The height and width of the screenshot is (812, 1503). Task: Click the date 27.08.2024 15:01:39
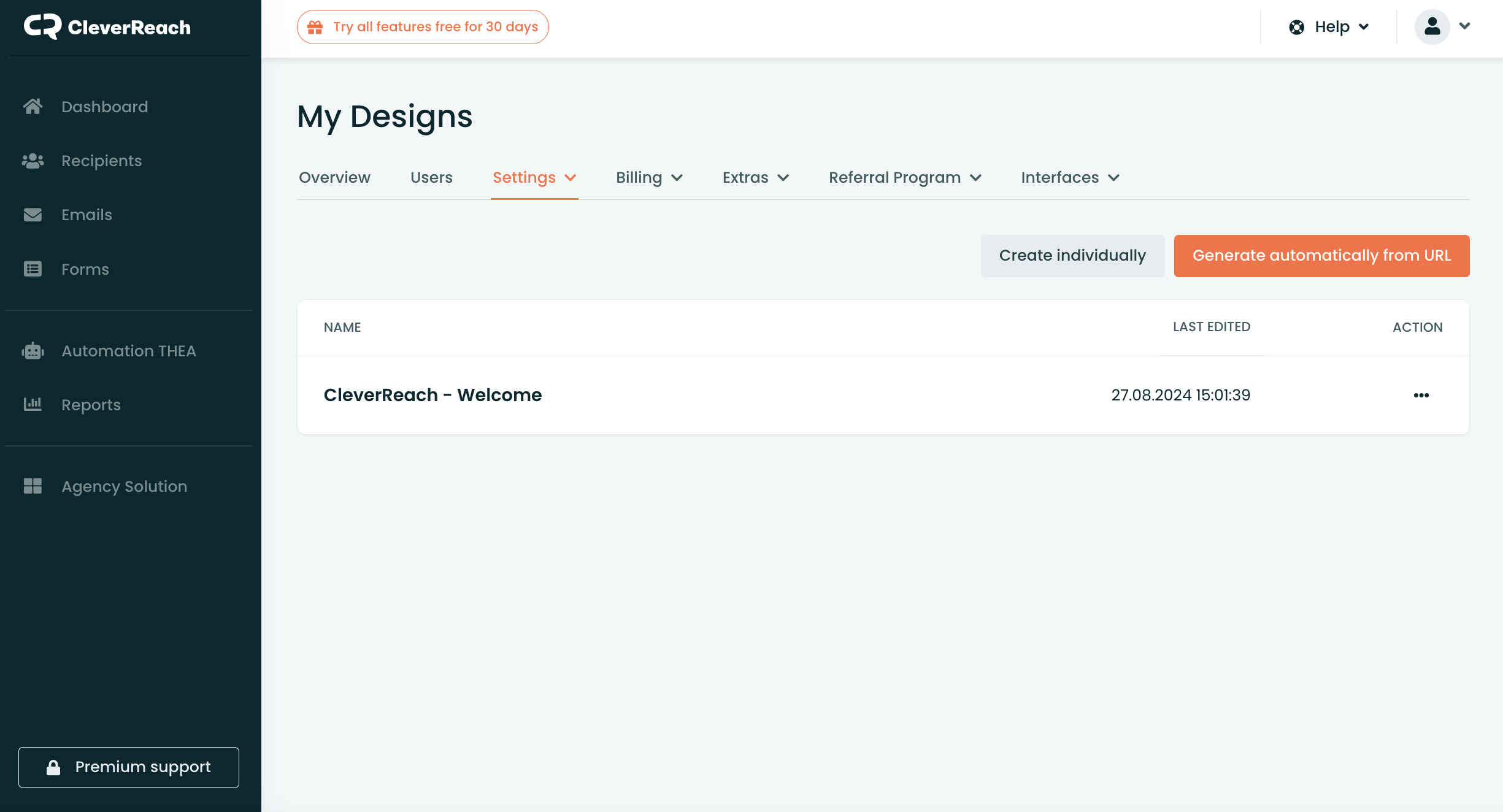pos(1181,395)
